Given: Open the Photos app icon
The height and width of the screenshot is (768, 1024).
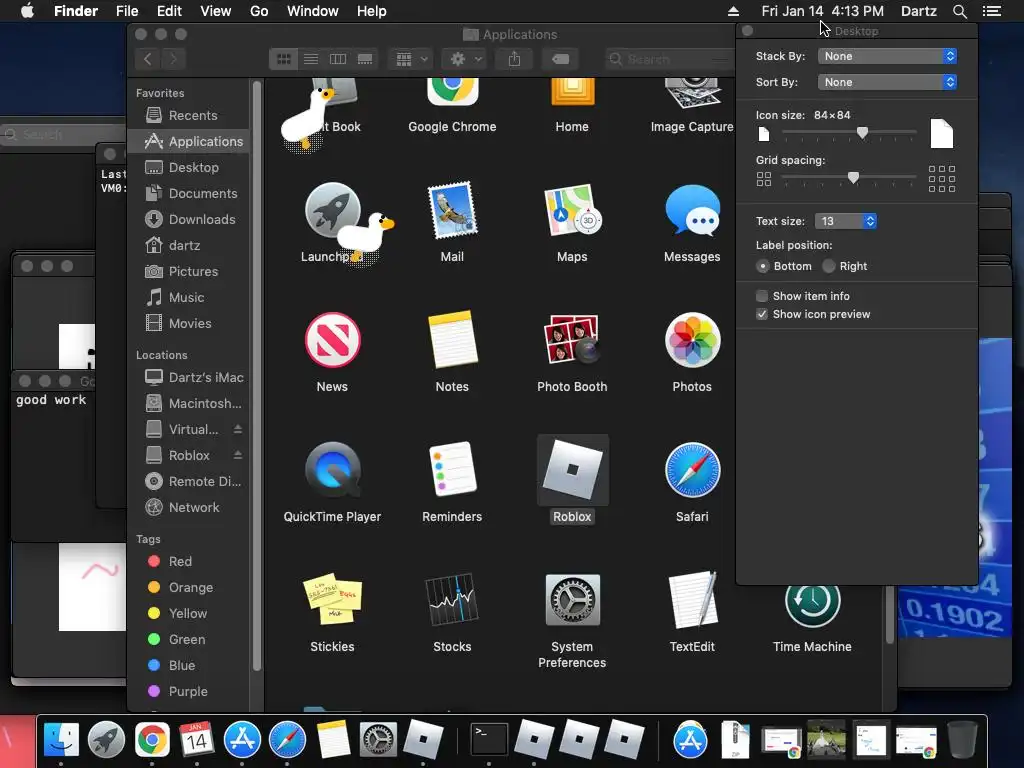Looking at the screenshot, I should pos(692,340).
